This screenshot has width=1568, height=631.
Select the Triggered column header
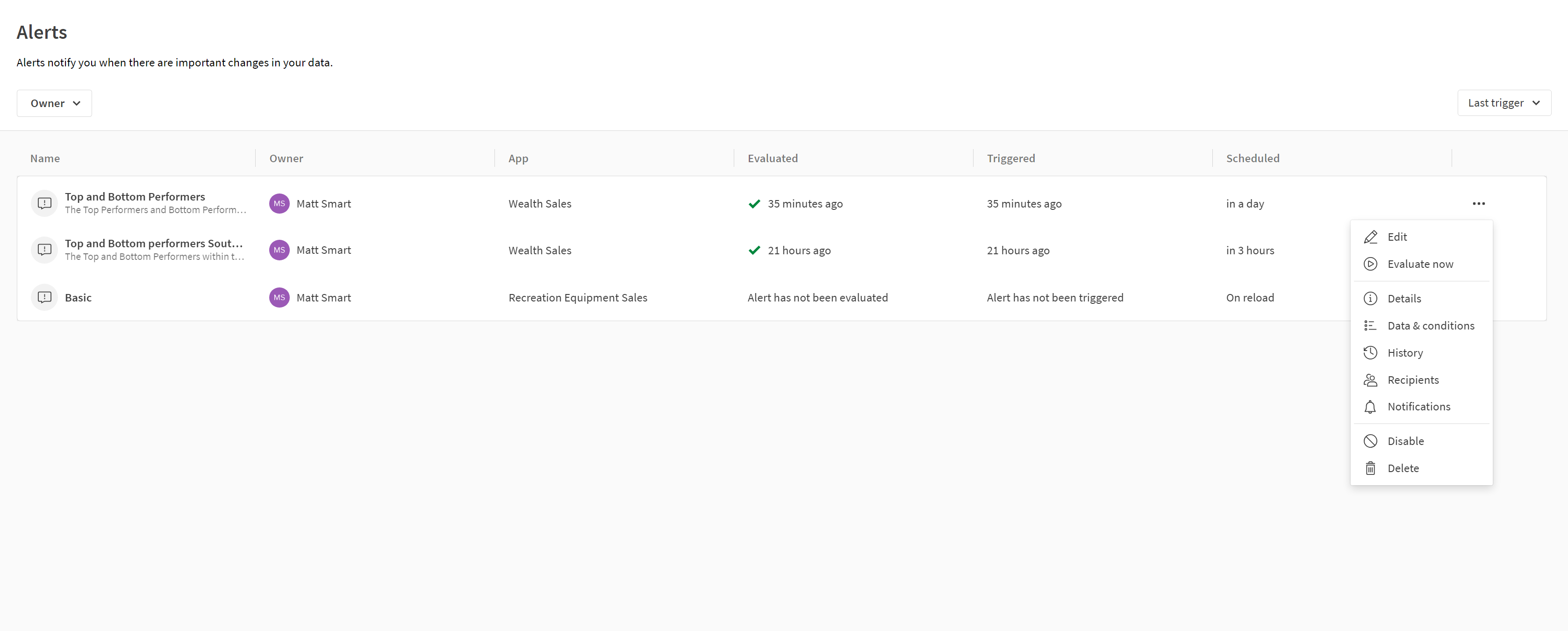(x=1011, y=158)
